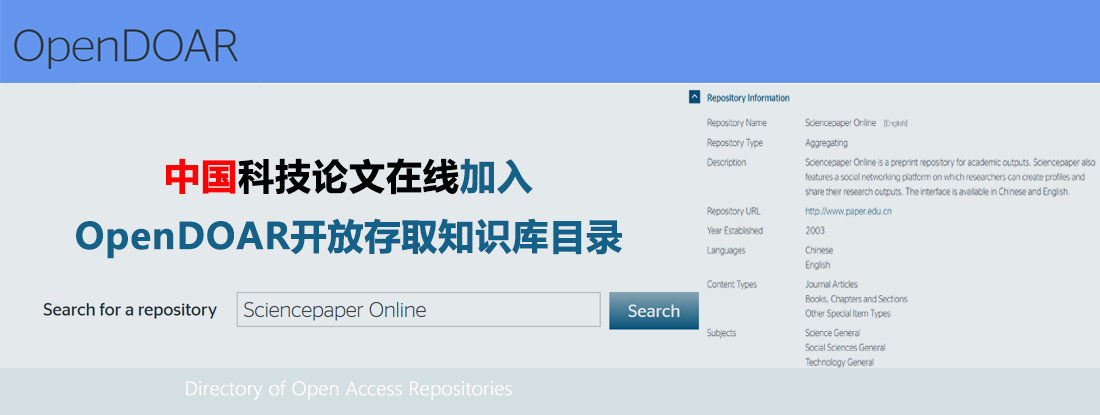Viewport: 1100px width, 415px height.
Task: Click the Directory of Open Access Repositories text
Action: (x=348, y=388)
